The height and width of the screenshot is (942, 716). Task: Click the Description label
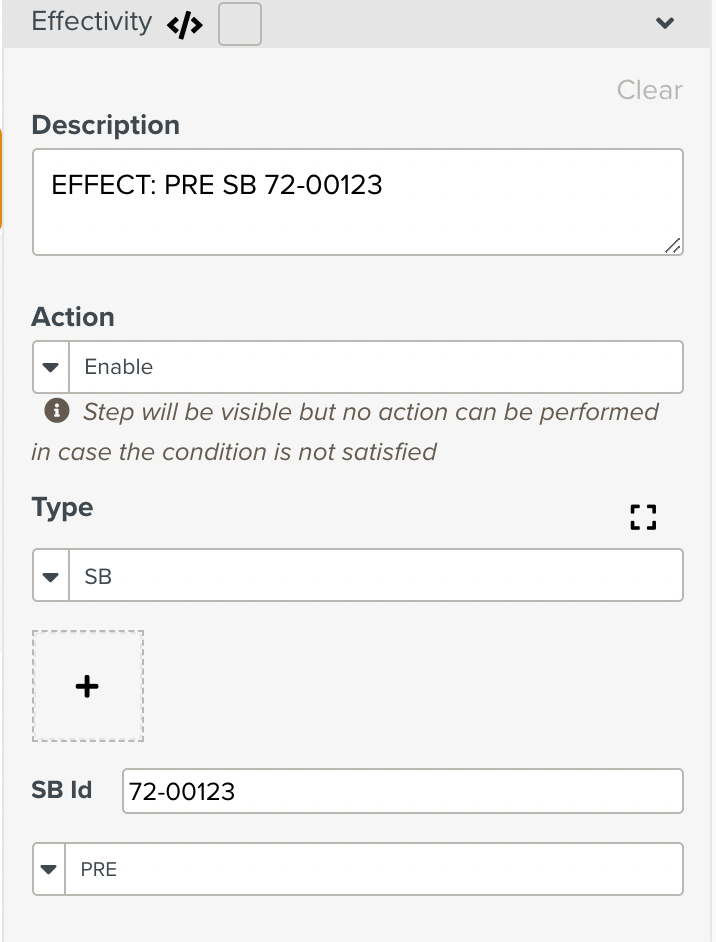click(106, 125)
